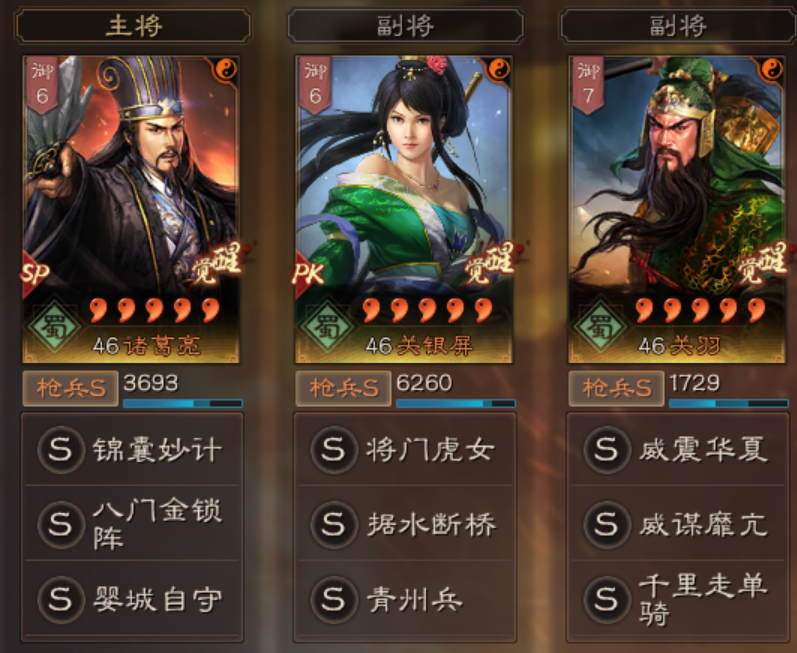Open 关羽's hero portrait card
This screenshot has height=653, width=797.
tap(677, 209)
